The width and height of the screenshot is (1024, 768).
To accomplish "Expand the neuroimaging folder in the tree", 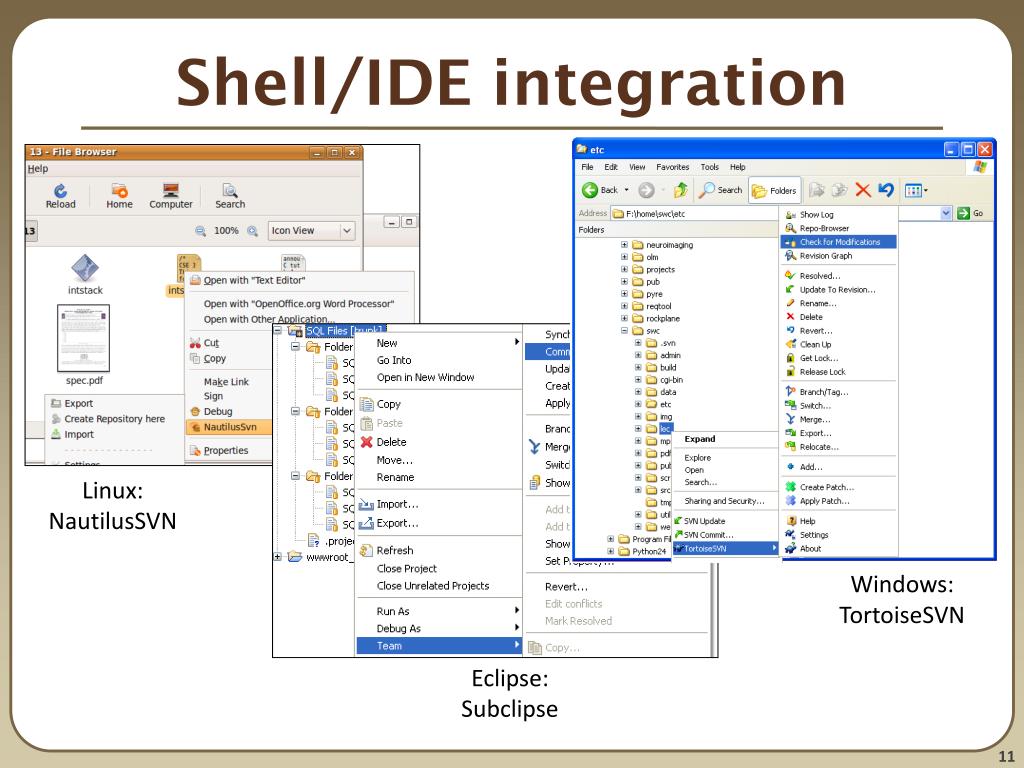I will click(x=624, y=245).
